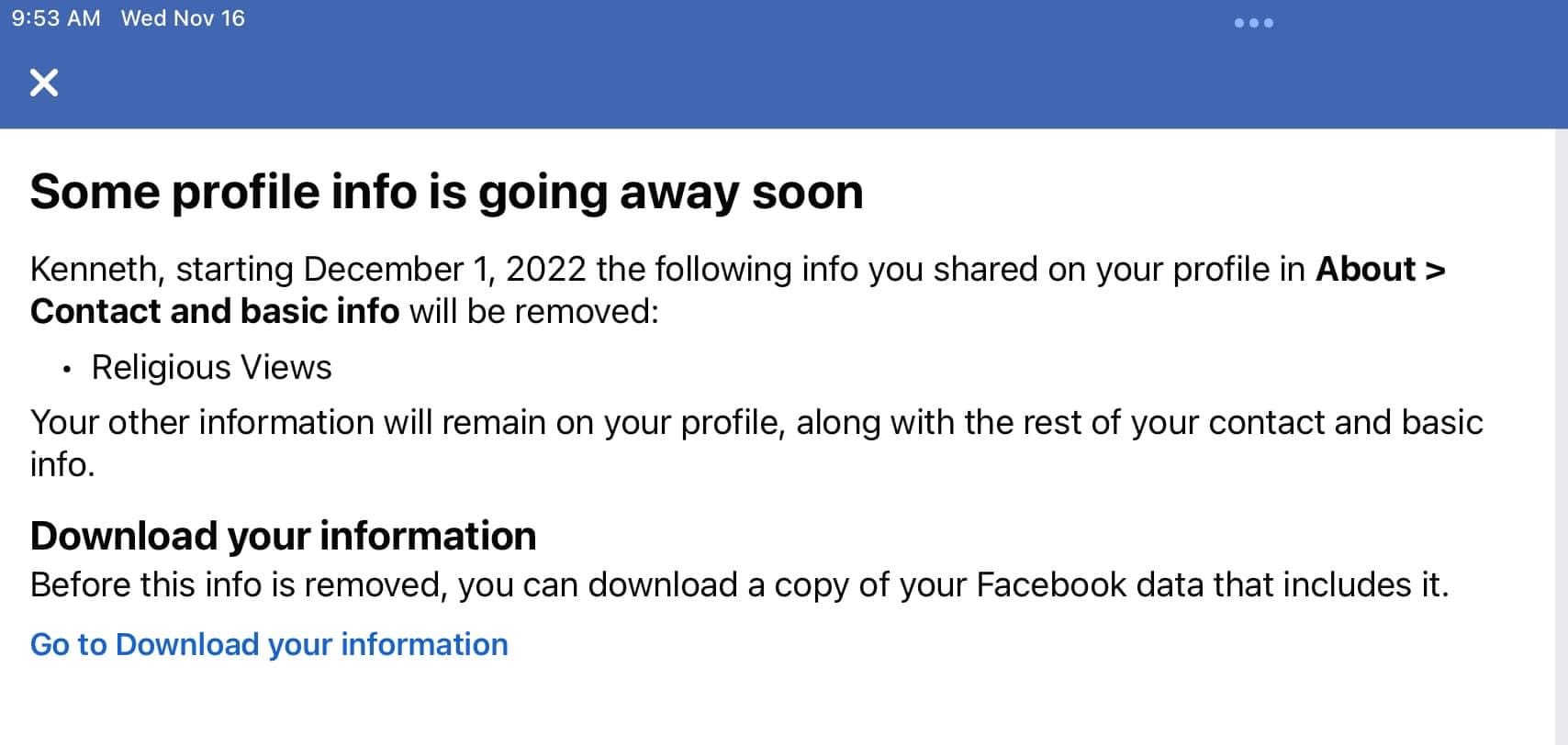This screenshot has width=1568, height=745.
Task: Click the bullet point before Religious Views
Action: [x=67, y=370]
